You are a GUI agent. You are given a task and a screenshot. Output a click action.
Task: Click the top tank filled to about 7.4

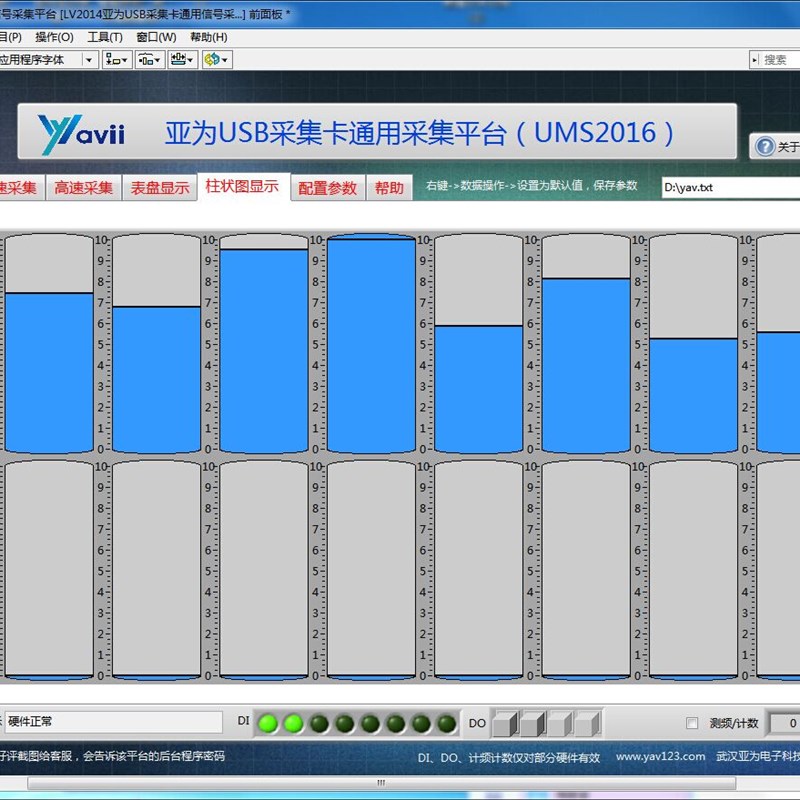click(x=49, y=343)
